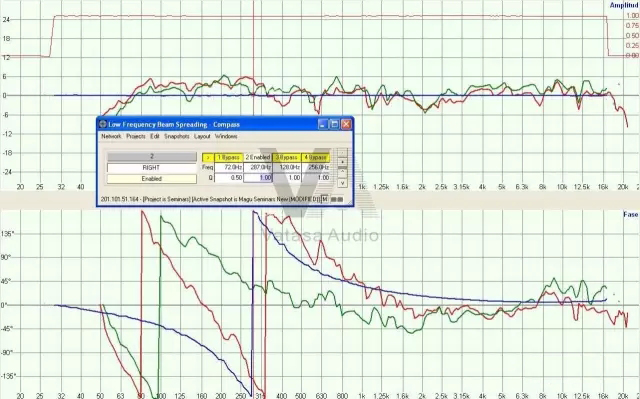Select the 72.0Hz frequency field
640x399 pixels.
coord(229,167)
